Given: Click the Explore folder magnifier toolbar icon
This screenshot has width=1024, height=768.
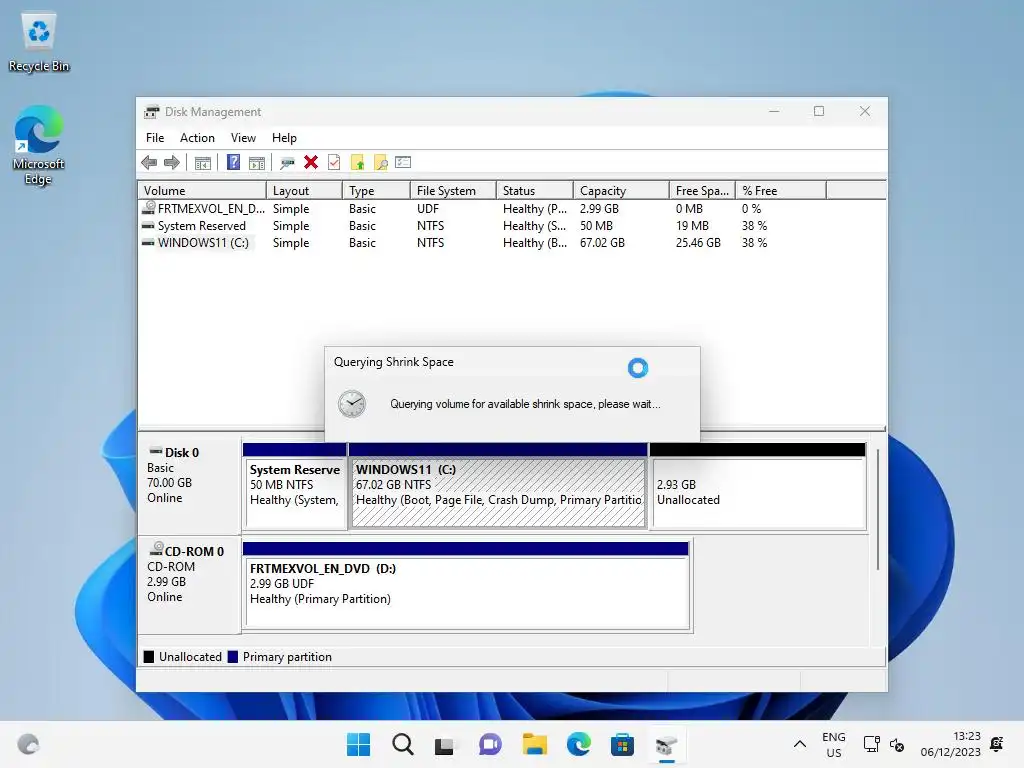Looking at the screenshot, I should pyautogui.click(x=381, y=163).
